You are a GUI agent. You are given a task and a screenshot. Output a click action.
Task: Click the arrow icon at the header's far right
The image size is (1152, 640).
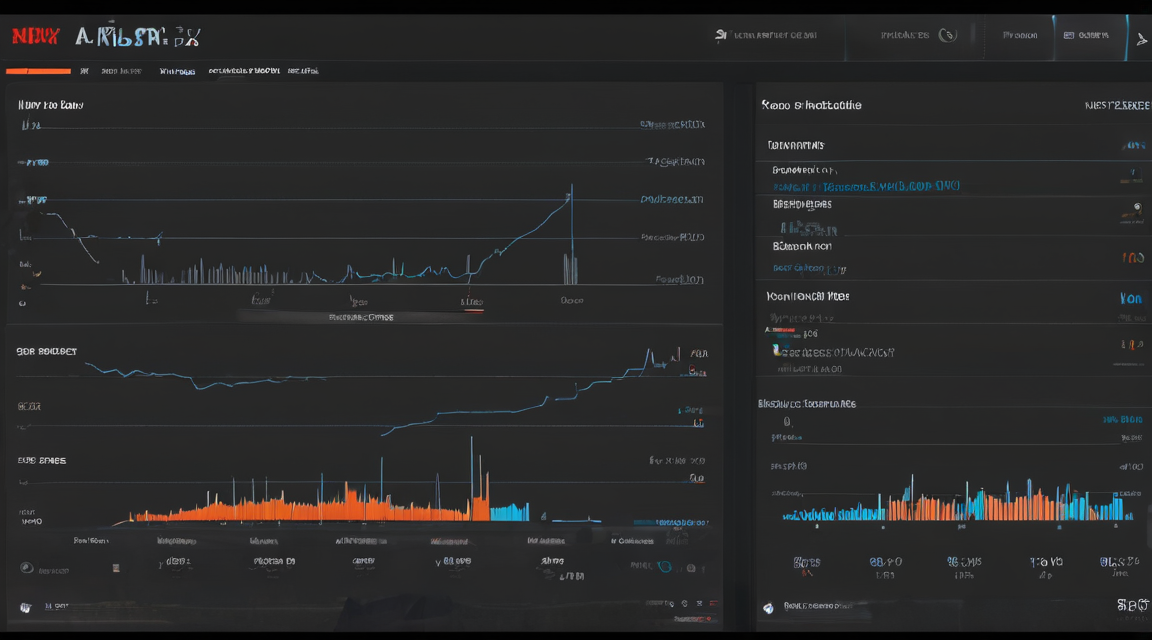tap(1141, 40)
